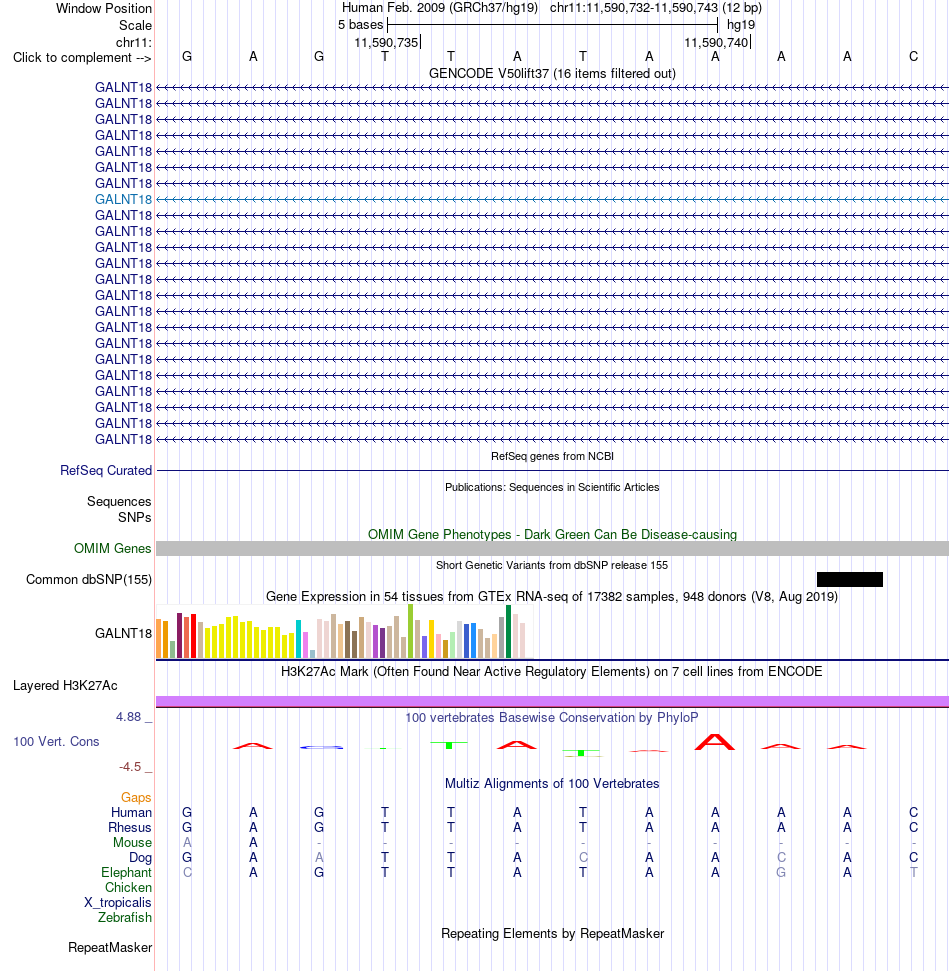This screenshot has height=971, width=950.
Task: Click the RefSeq Curated track label
Action: click(x=106, y=471)
